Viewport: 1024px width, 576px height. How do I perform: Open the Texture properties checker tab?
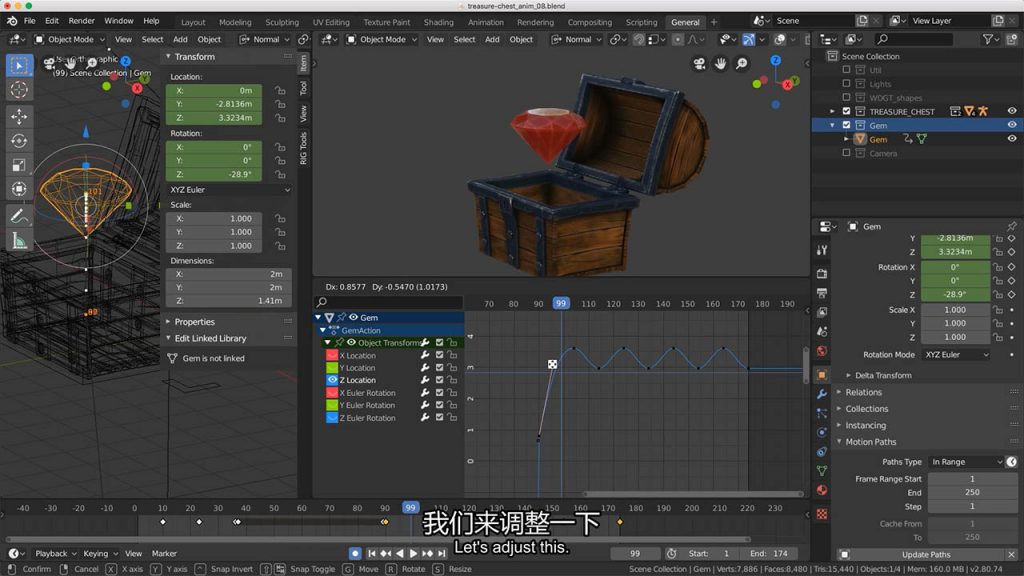(822, 514)
